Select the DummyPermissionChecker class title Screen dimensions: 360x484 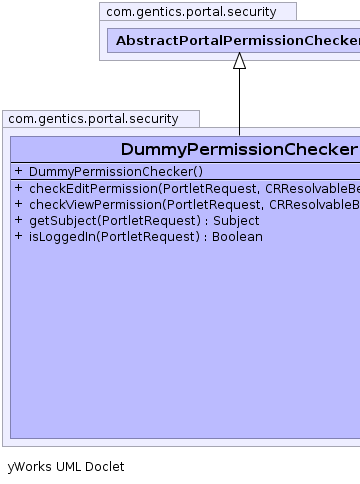[239, 149]
